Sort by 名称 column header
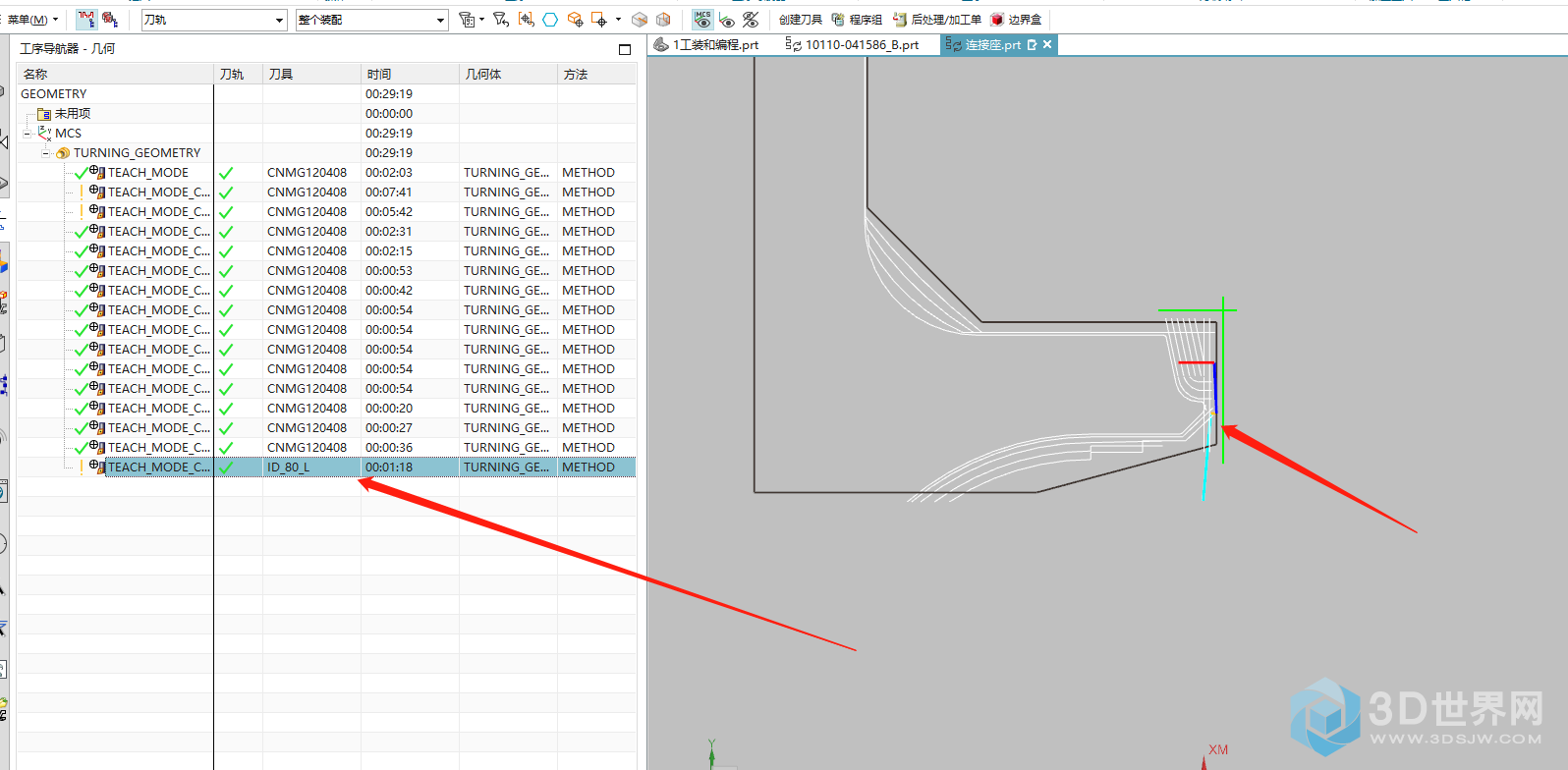Viewport: 1568px width, 770px height. tap(115, 75)
